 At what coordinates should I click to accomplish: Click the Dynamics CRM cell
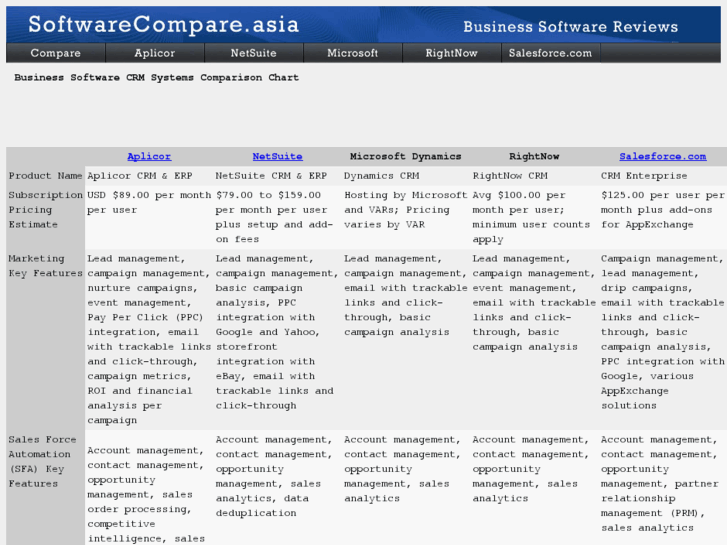click(x=406, y=176)
